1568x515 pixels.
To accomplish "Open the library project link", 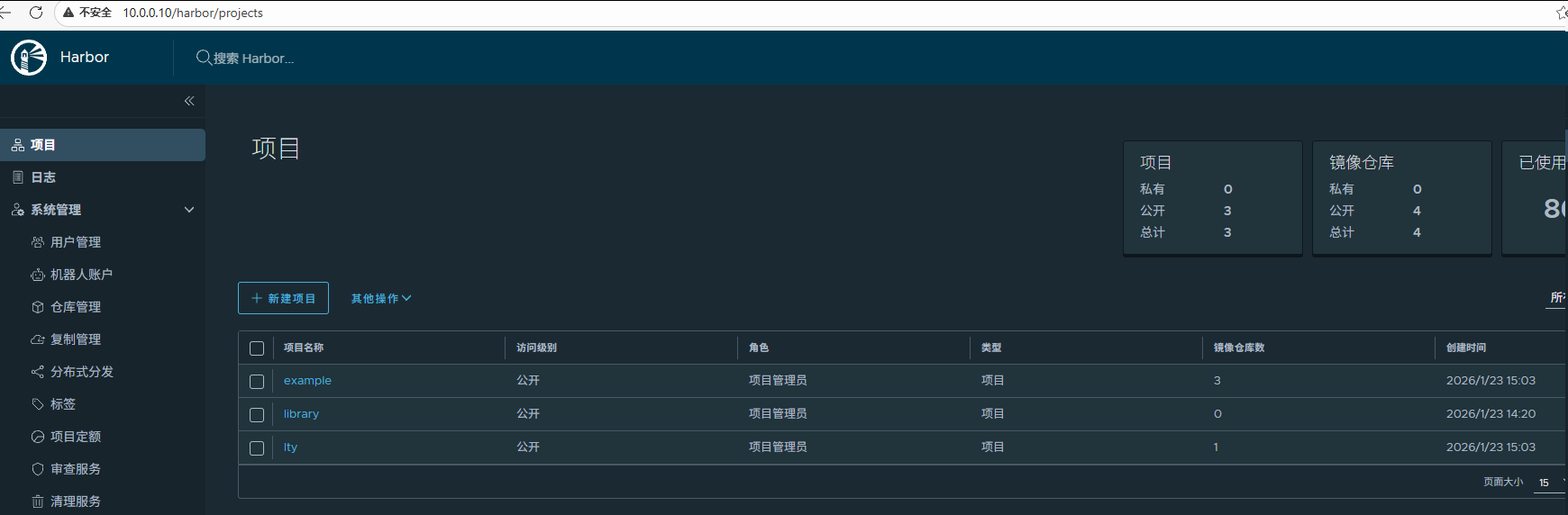I will (301, 414).
